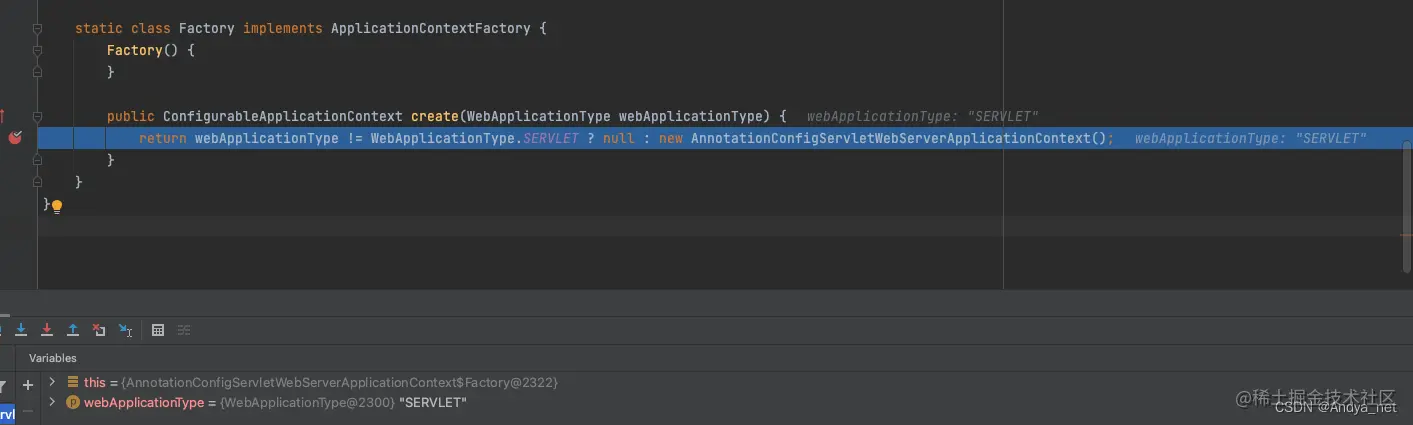
Task: Click AnnotationConfigServletWebServerApplicationContext$Factory@2322 value
Action: [x=339, y=382]
